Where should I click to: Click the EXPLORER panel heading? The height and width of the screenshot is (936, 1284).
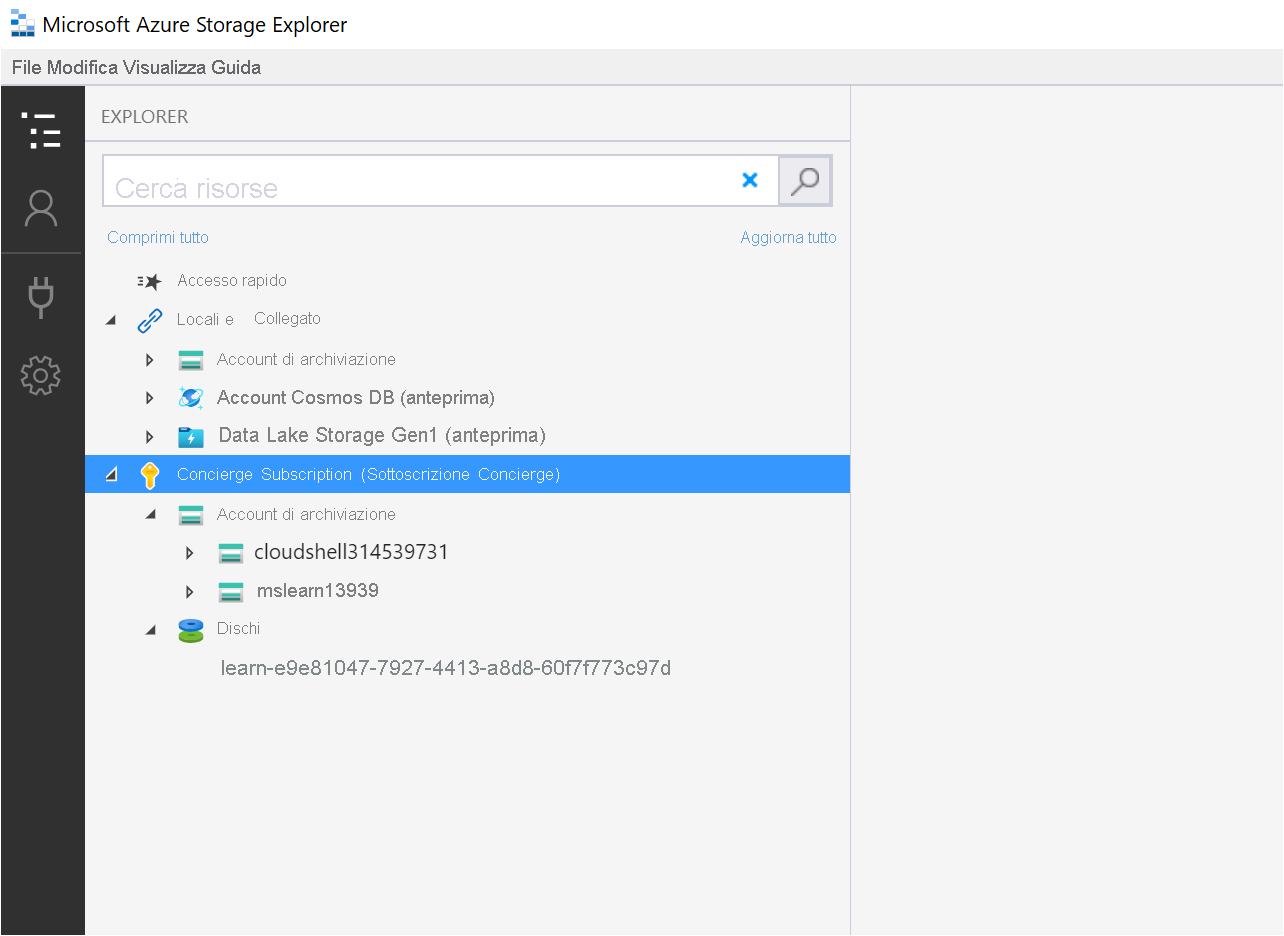[x=145, y=117]
